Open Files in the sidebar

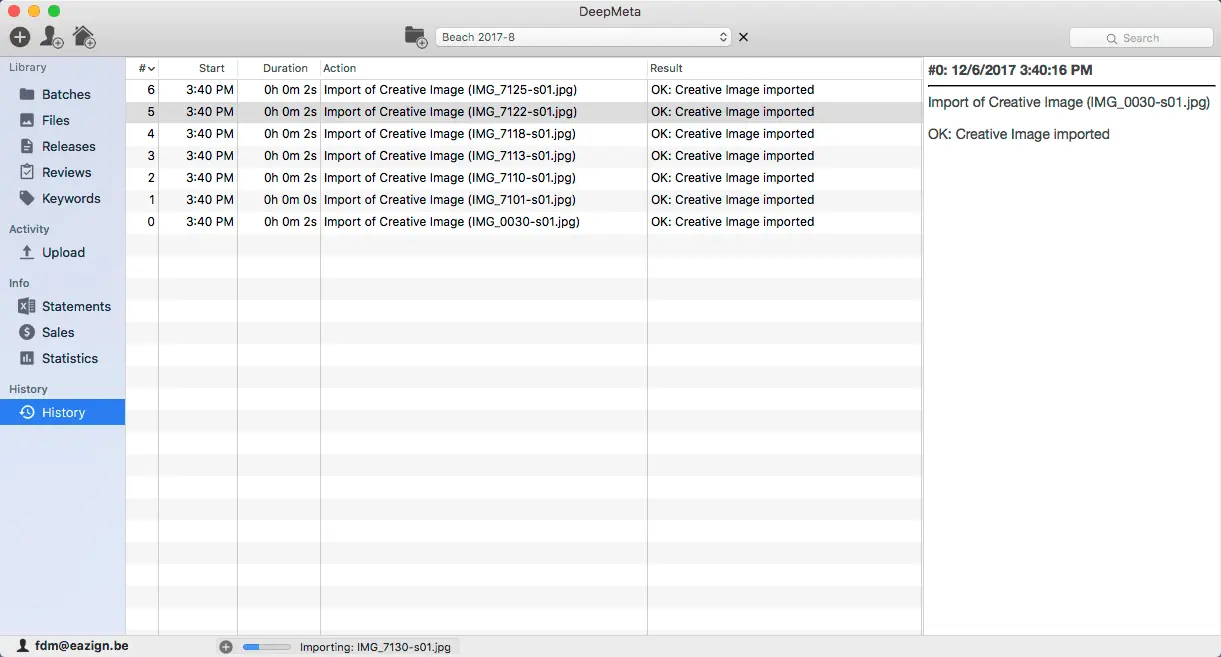[62, 120]
